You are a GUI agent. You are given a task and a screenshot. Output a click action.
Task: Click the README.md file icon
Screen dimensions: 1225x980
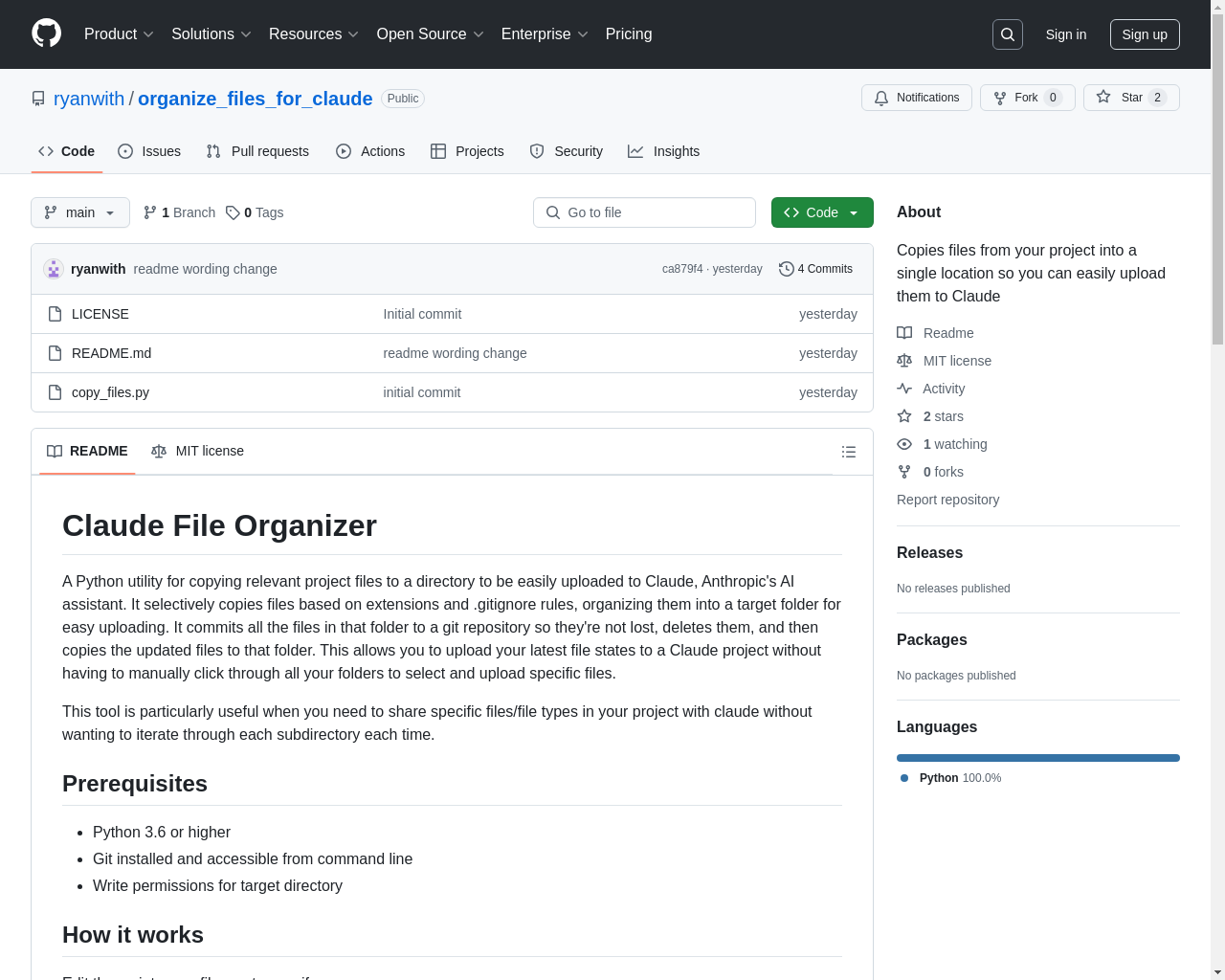coord(56,353)
